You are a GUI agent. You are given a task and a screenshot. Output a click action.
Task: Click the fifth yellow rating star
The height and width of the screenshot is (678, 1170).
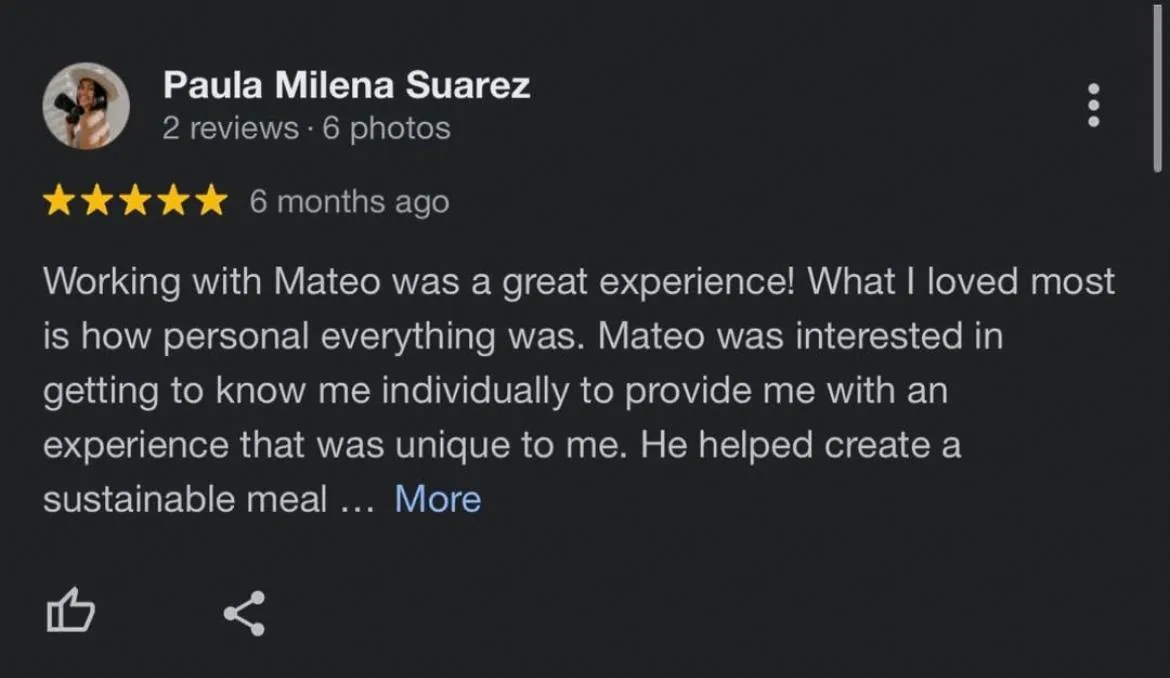pos(211,202)
